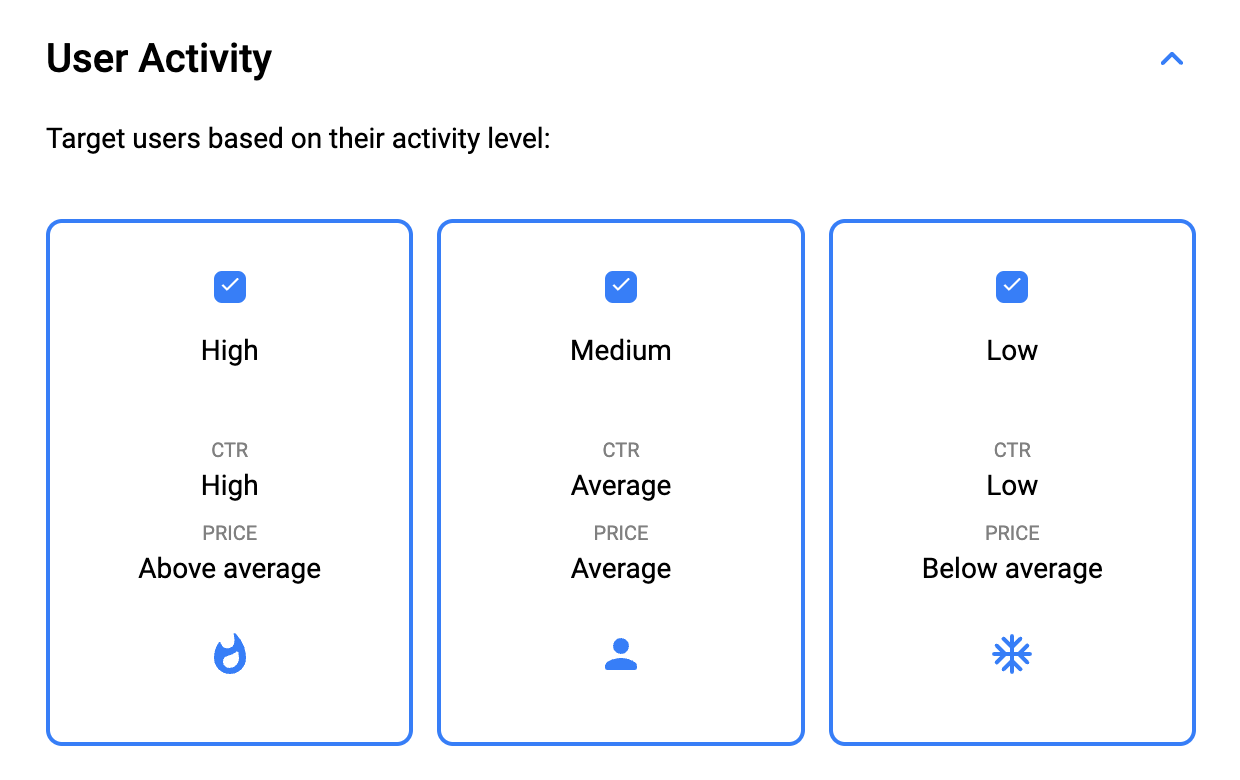
Task: Click the Average CTR value in Medium card
Action: tap(621, 486)
